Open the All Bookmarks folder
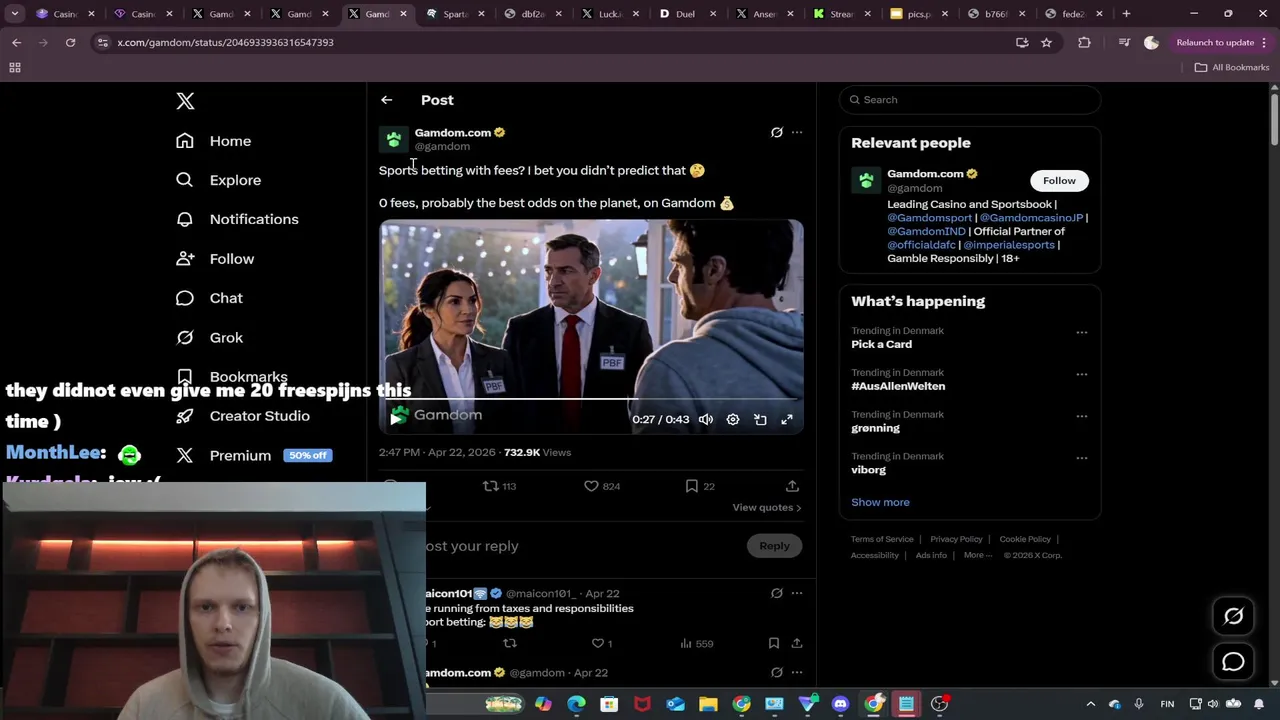Viewport: 1280px width, 720px height. click(x=1232, y=68)
